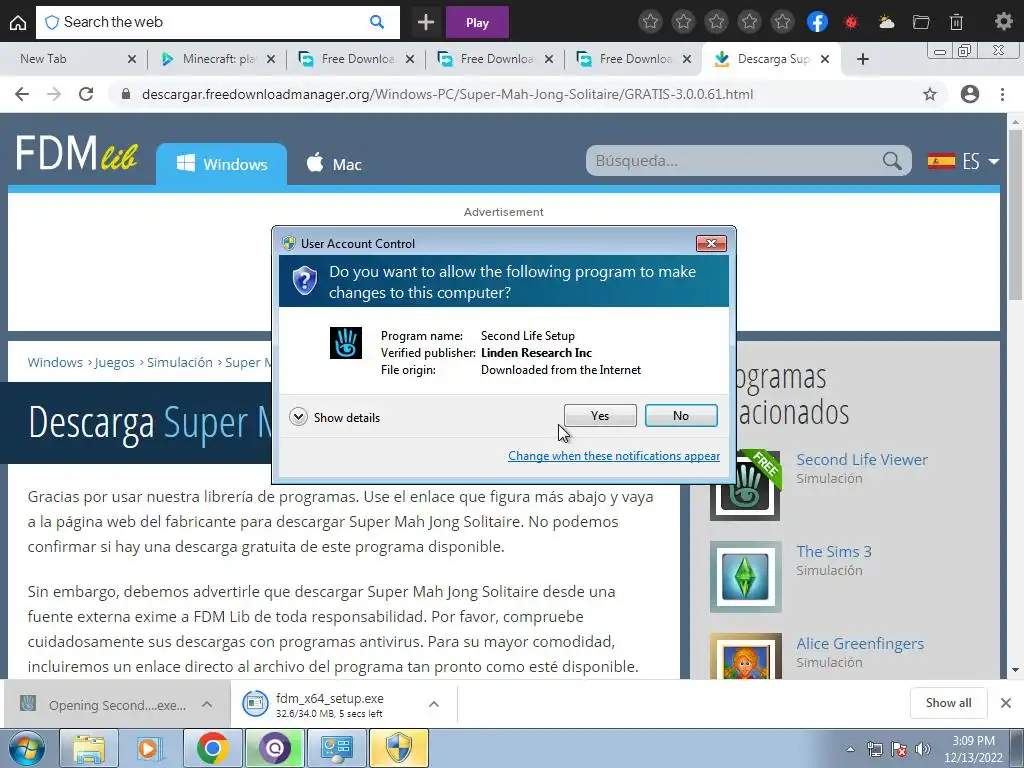Close the downloads bar
This screenshot has width=1024, height=768.
tap(1006, 703)
